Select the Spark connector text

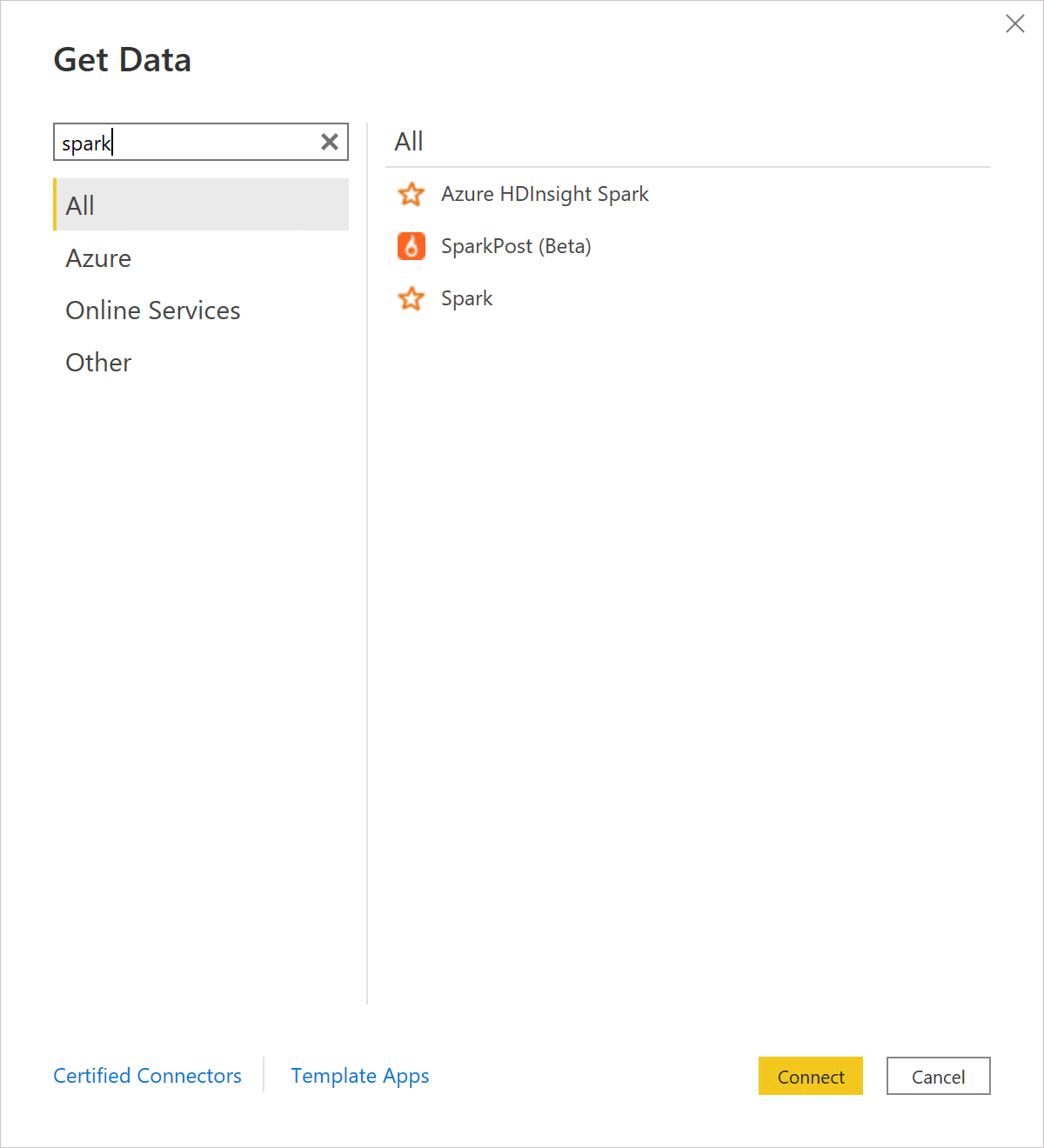pyautogui.click(x=466, y=298)
